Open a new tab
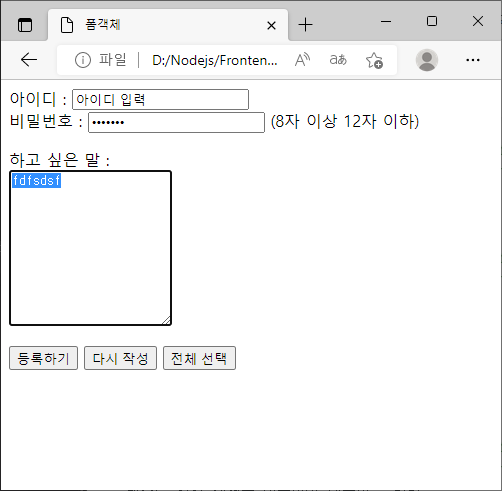The image size is (502, 491). click(305, 25)
